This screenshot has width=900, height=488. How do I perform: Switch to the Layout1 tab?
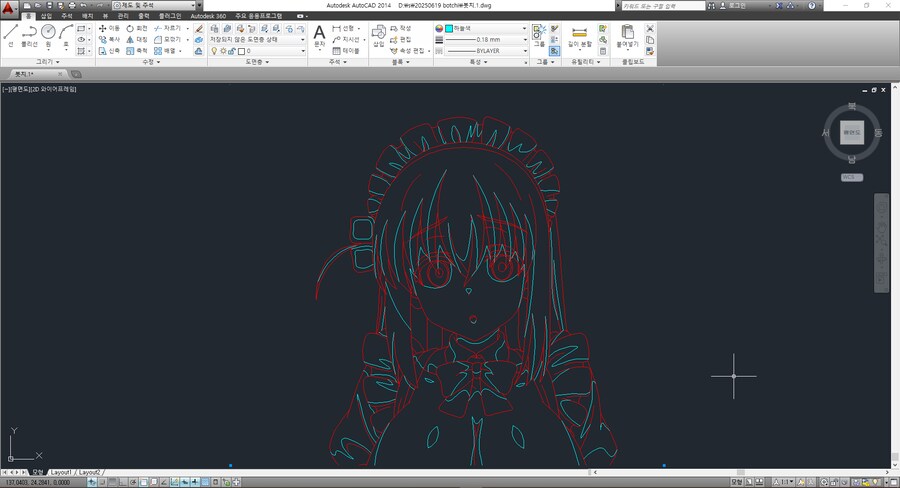coord(61,471)
